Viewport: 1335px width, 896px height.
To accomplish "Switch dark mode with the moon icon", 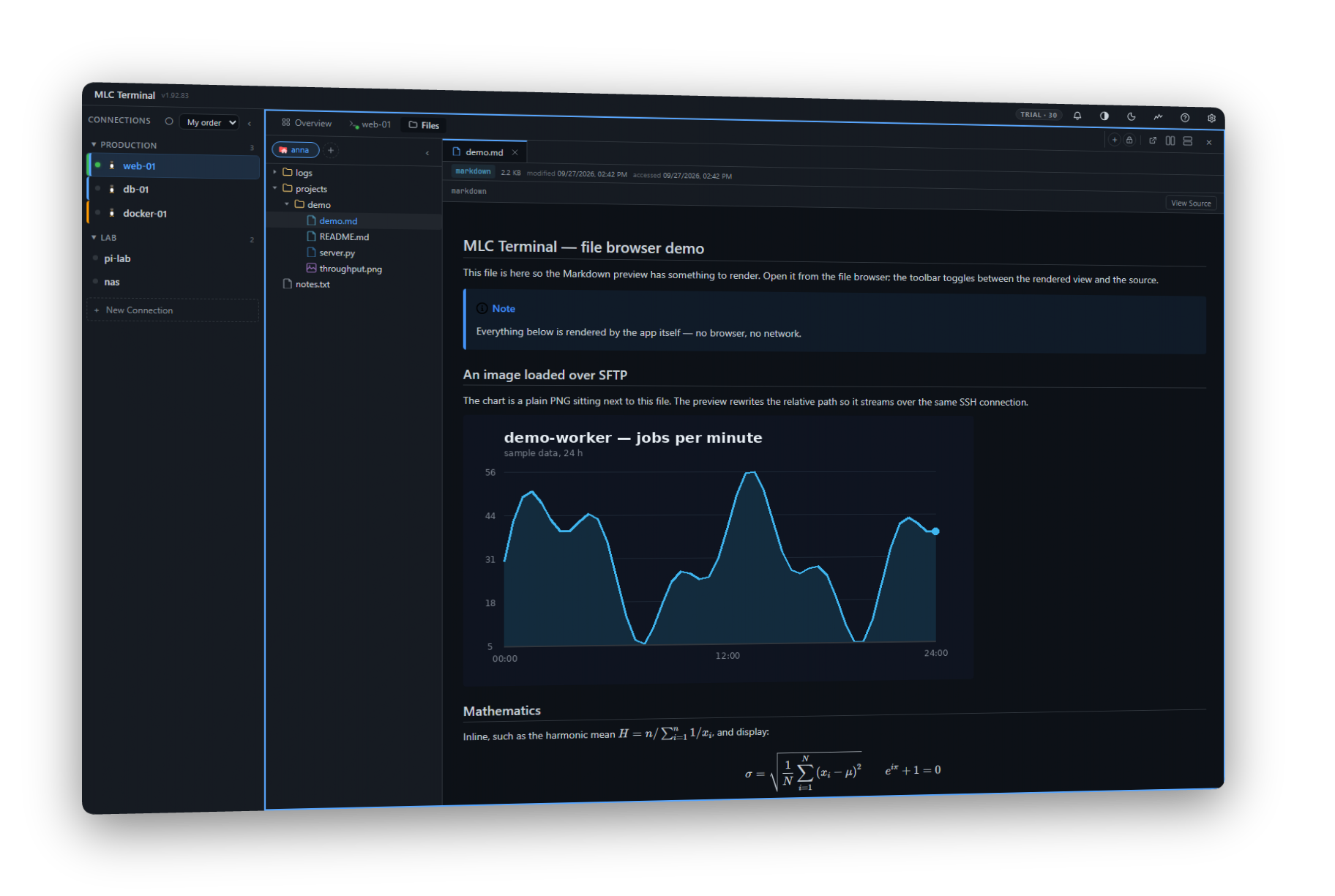I will [x=1131, y=116].
